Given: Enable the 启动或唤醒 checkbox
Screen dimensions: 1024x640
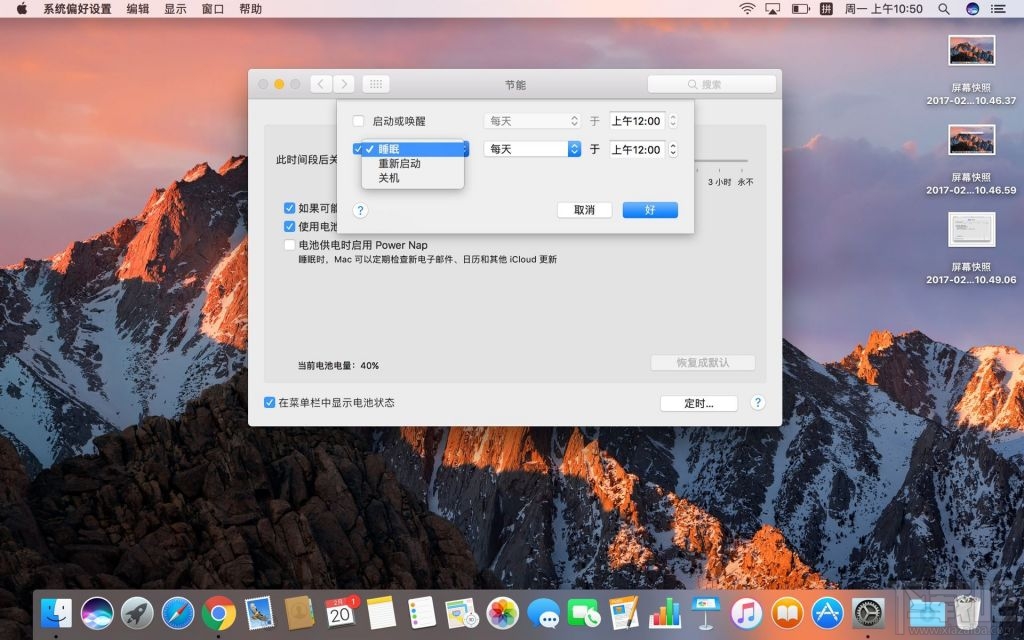Looking at the screenshot, I should pyautogui.click(x=358, y=118).
